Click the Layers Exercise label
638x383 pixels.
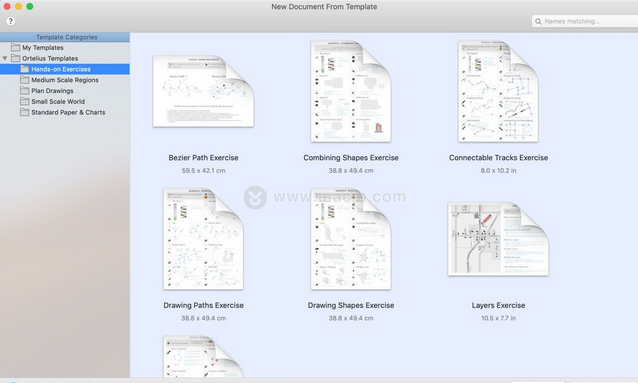pos(498,305)
